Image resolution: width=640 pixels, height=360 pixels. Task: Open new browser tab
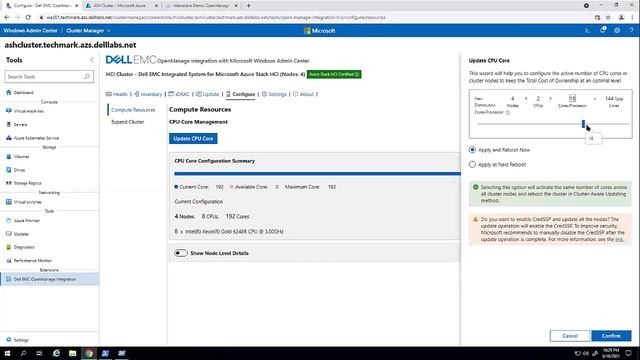pos(249,6)
